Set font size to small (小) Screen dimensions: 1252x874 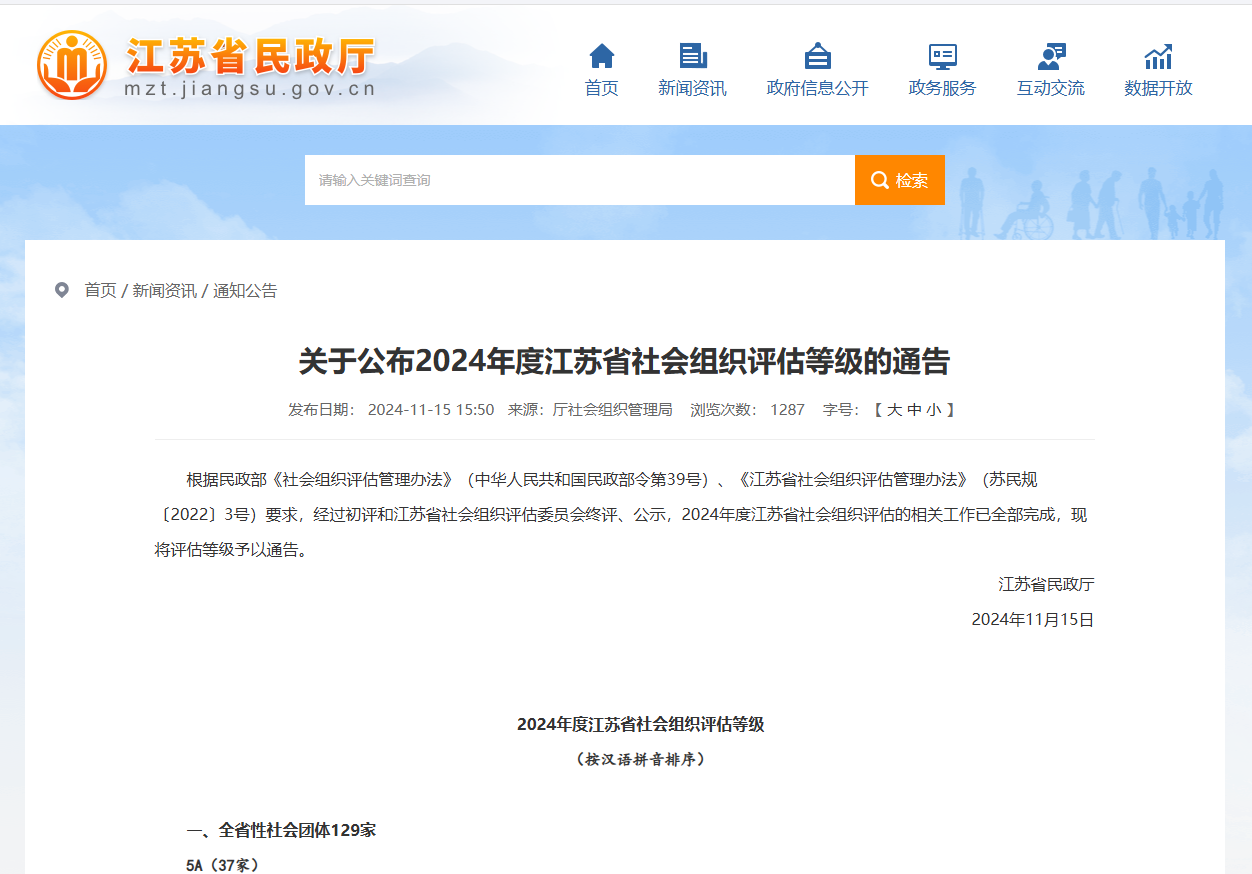point(932,409)
